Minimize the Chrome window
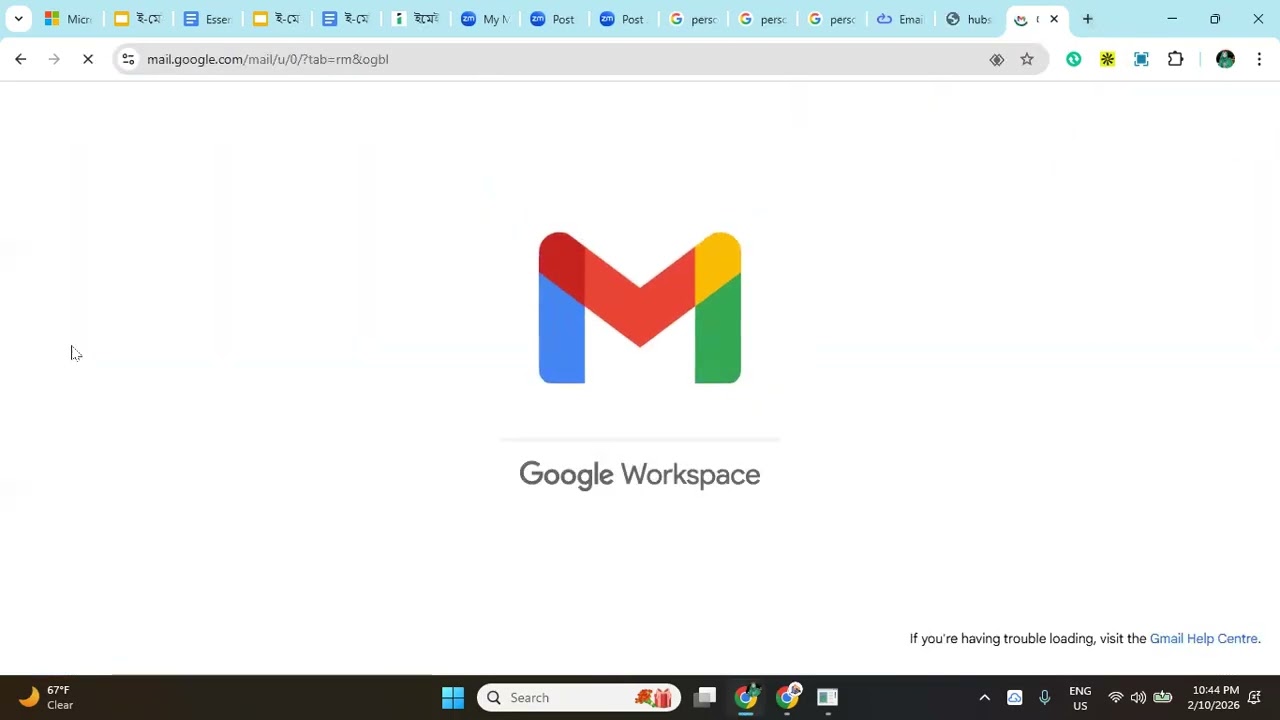The image size is (1280, 720). (1172, 19)
